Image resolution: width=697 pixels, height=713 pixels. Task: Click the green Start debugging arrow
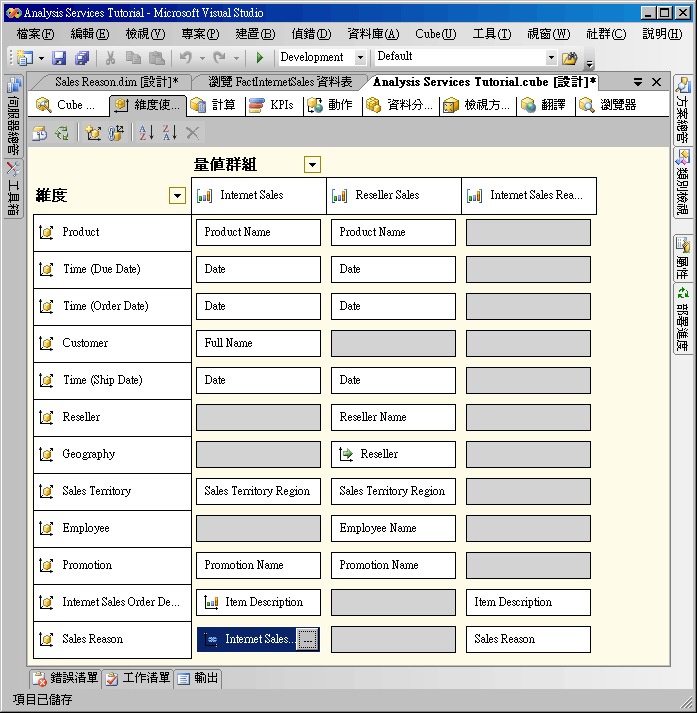pos(260,58)
